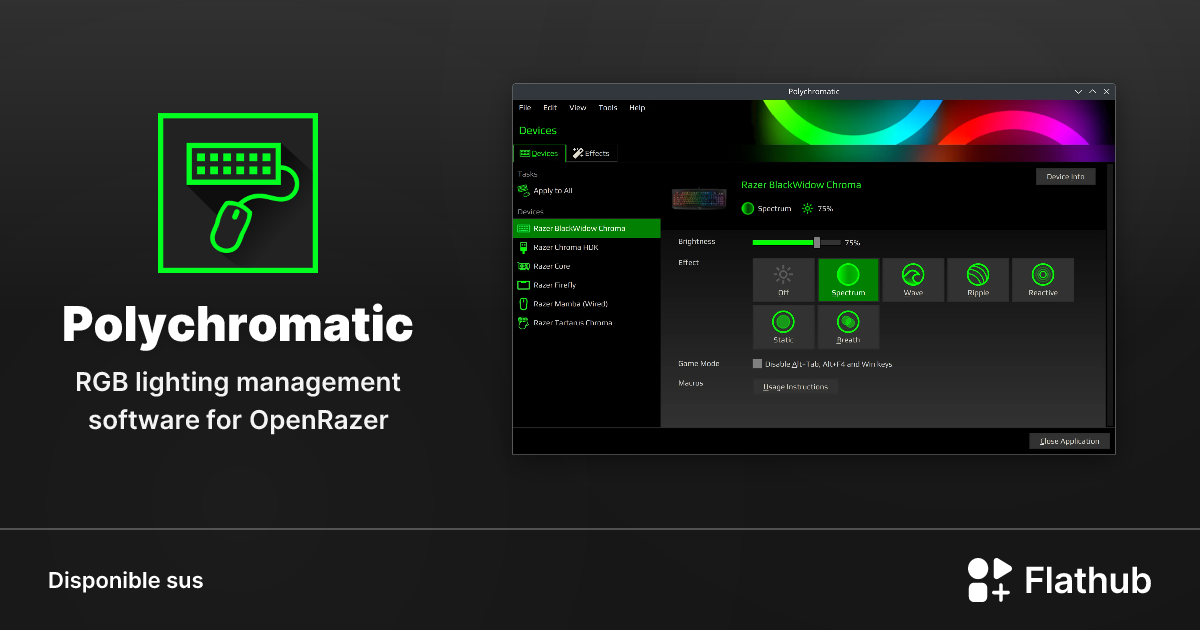Select the Reactive effect icon
The height and width of the screenshot is (630, 1200).
tap(1043, 280)
